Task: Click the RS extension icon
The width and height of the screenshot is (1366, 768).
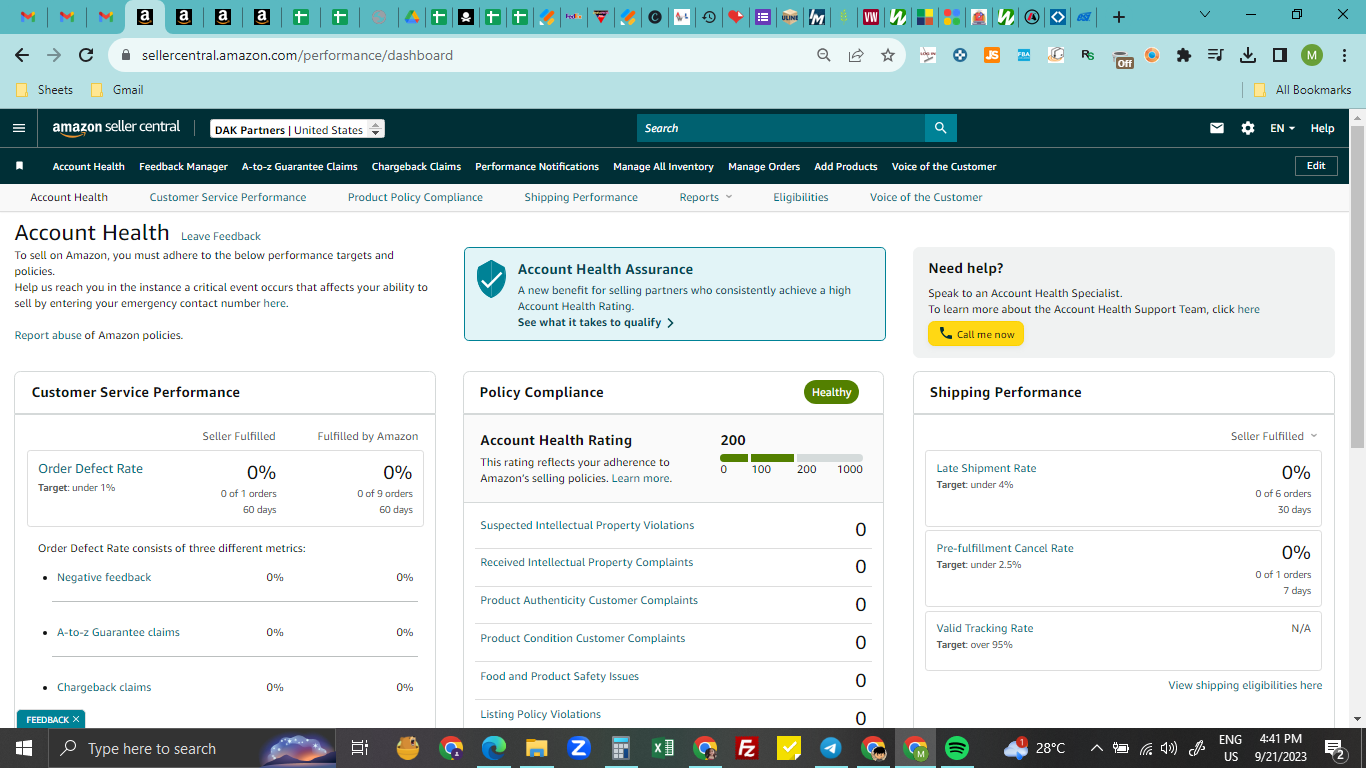Action: click(1088, 55)
